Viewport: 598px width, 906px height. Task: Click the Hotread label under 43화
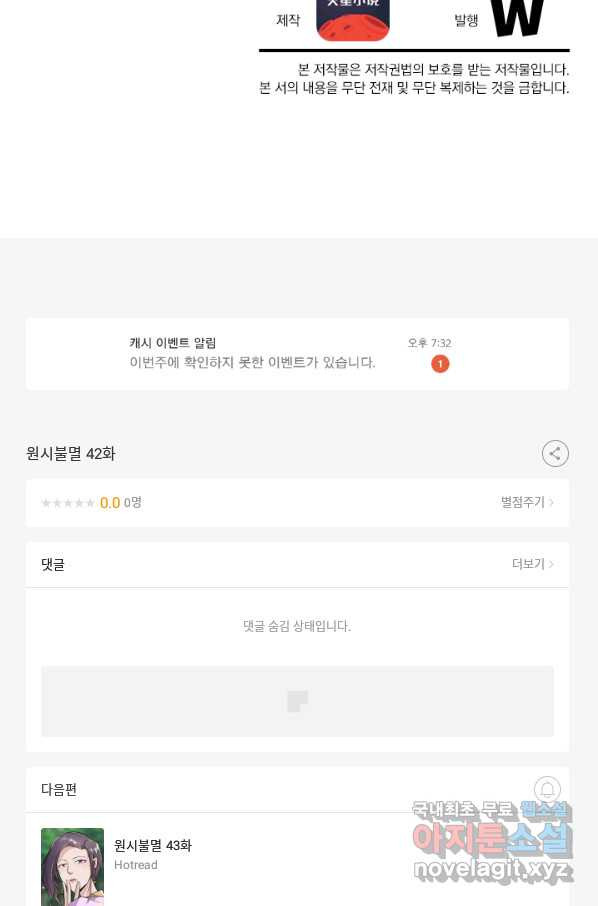(x=136, y=865)
